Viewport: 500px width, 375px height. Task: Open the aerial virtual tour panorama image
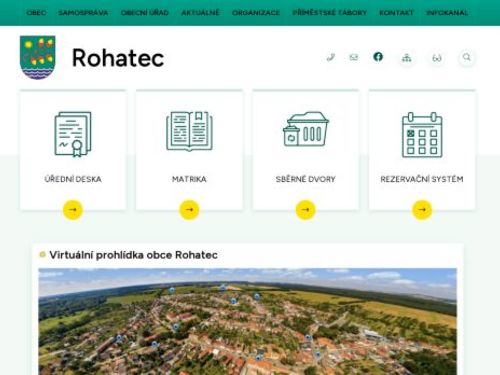click(x=248, y=321)
